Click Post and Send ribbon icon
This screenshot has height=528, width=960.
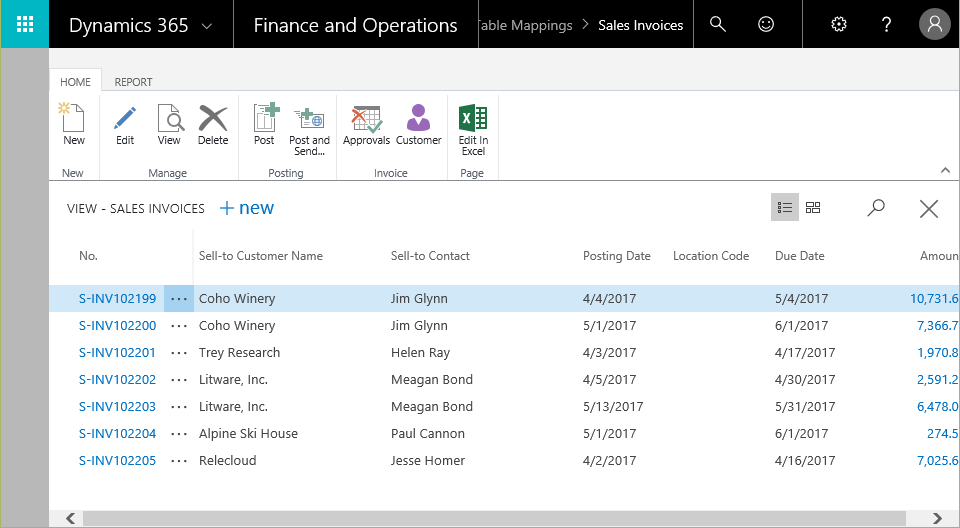pyautogui.click(x=309, y=130)
